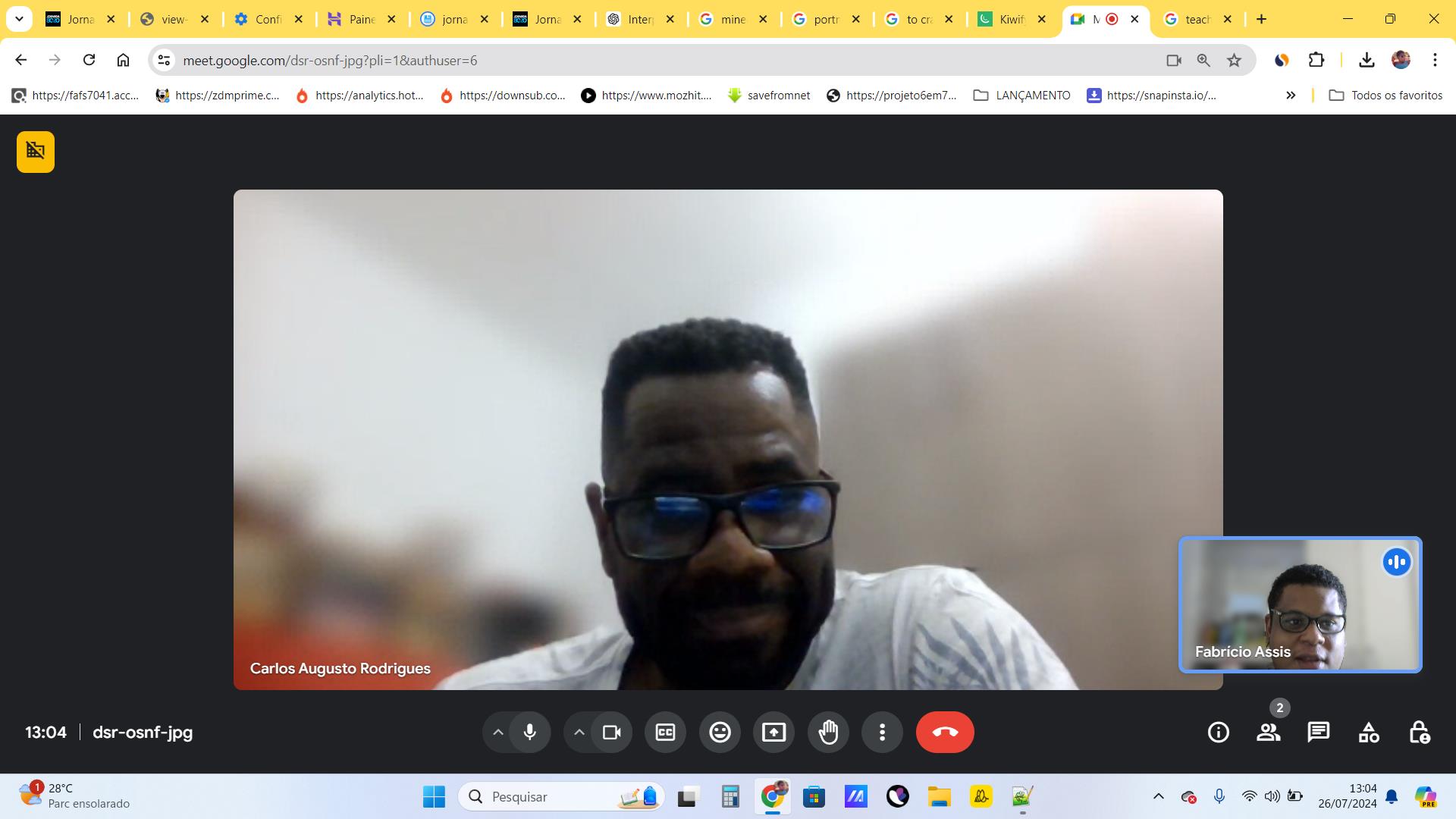This screenshot has width=1456, height=819.
Task: Open more options three-dot meeting menu
Action: pos(882,732)
